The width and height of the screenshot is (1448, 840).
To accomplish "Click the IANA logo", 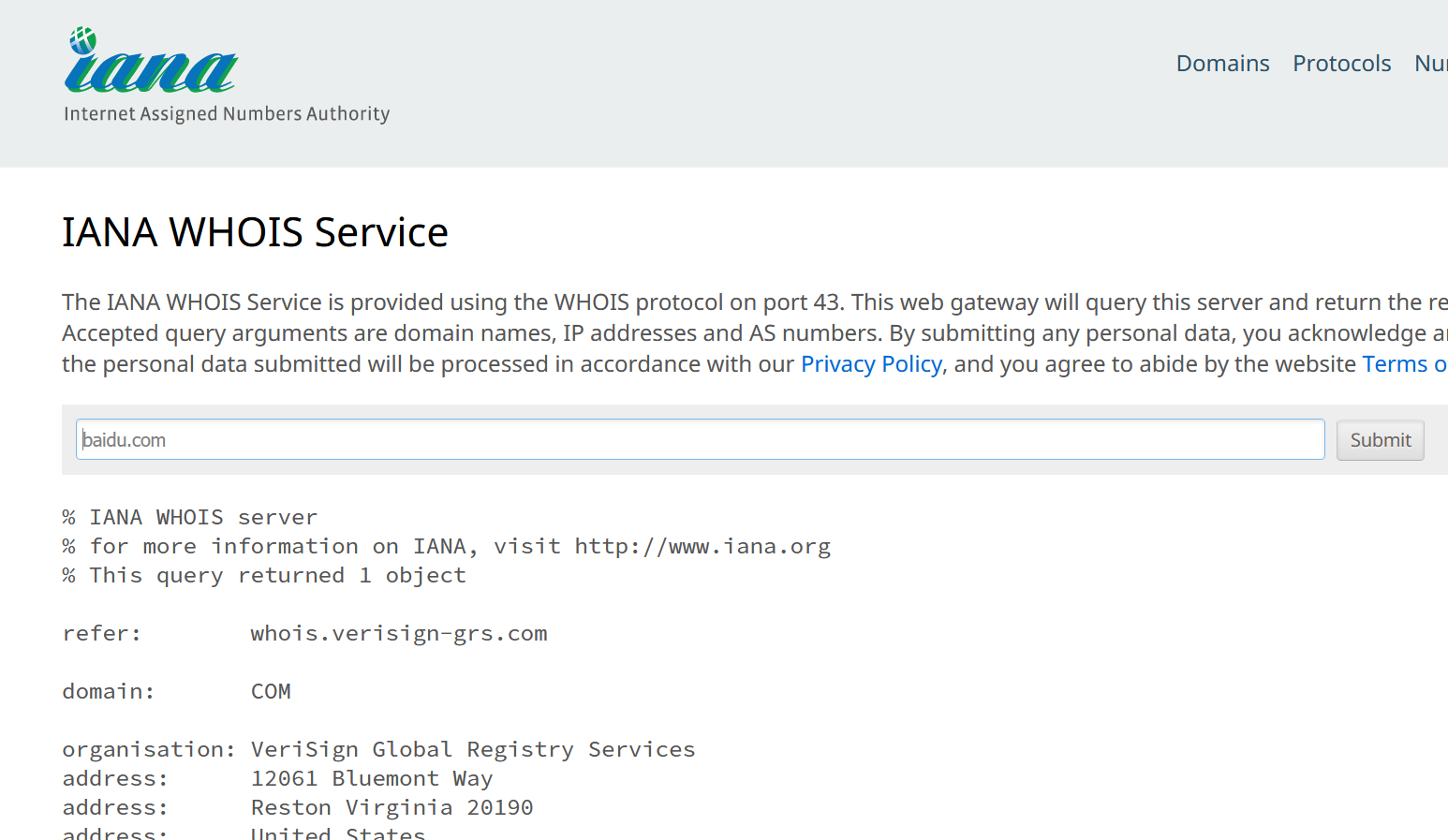I will [152, 61].
